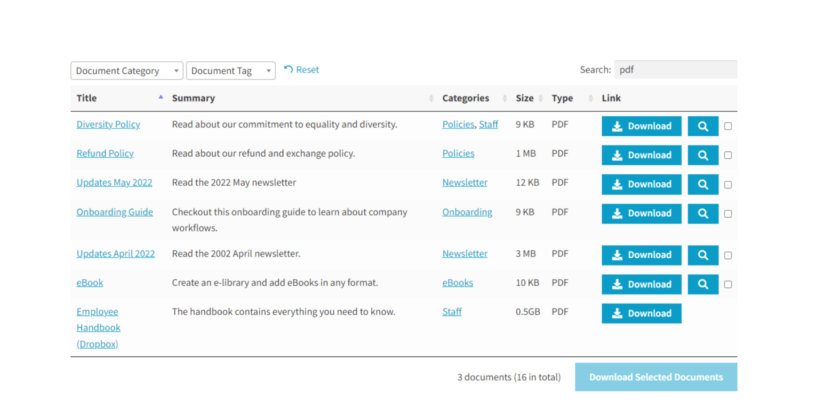Click into the Search field
This screenshot has height=420, width=820.
(675, 70)
